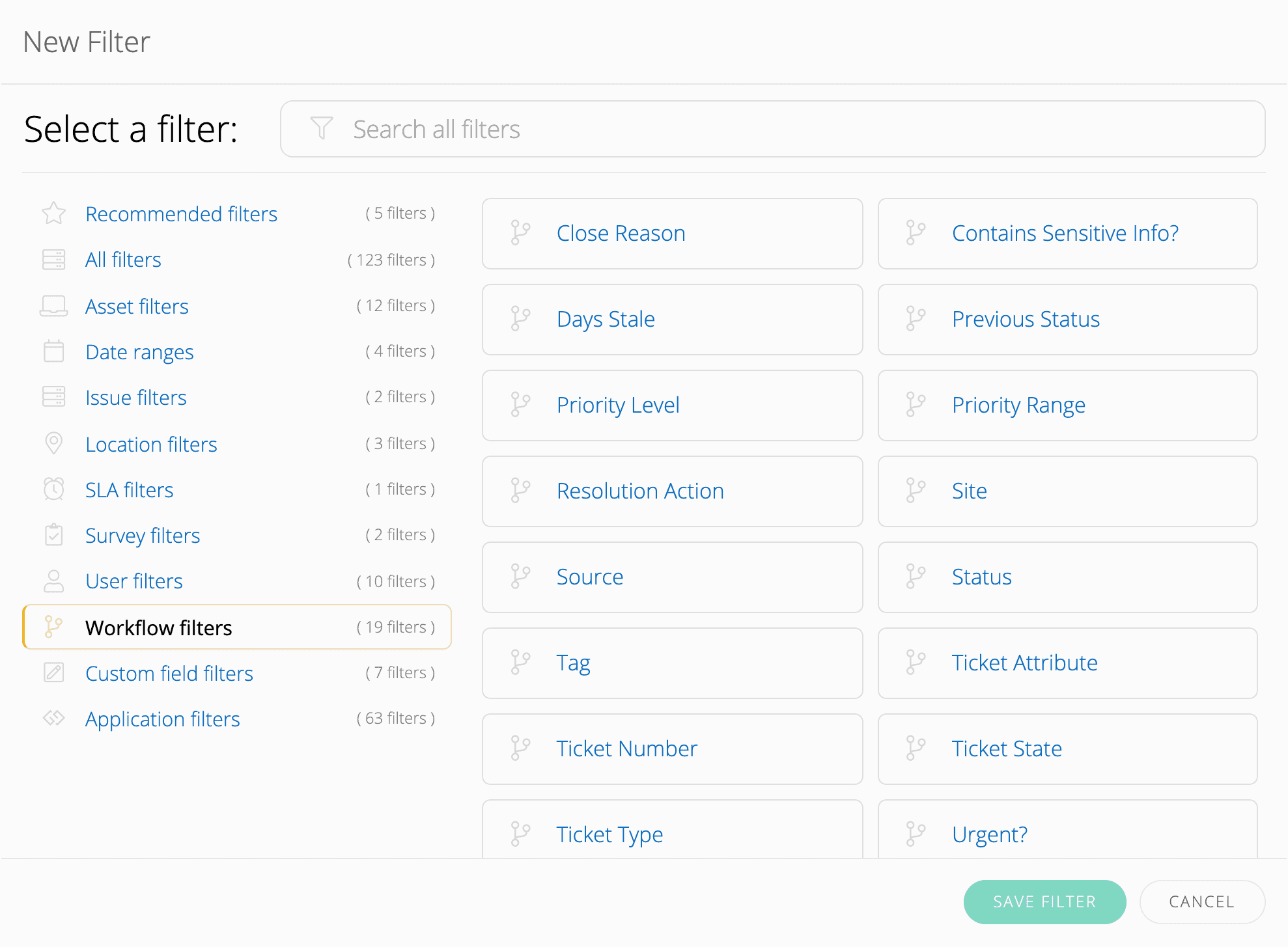
Task: Click the code icon next to Application filters
Action: tap(54, 719)
